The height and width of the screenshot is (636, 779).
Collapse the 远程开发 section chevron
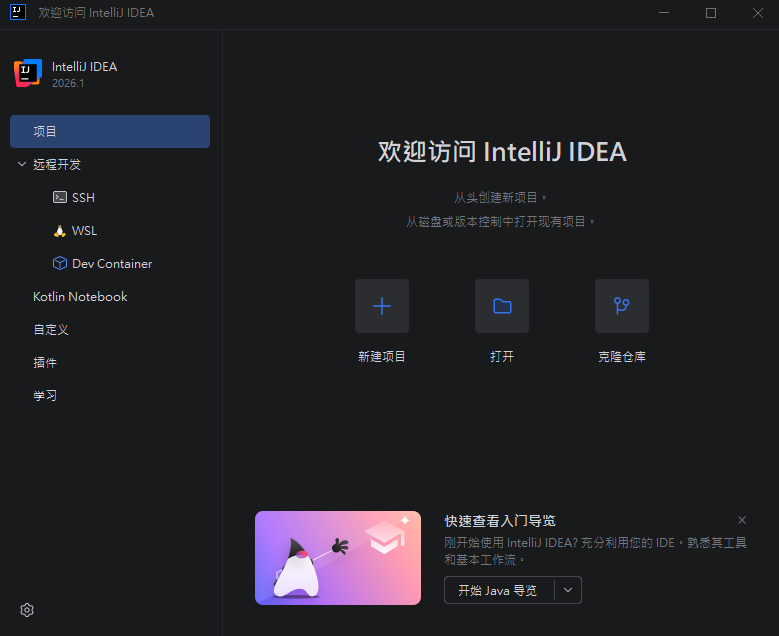click(x=22, y=164)
